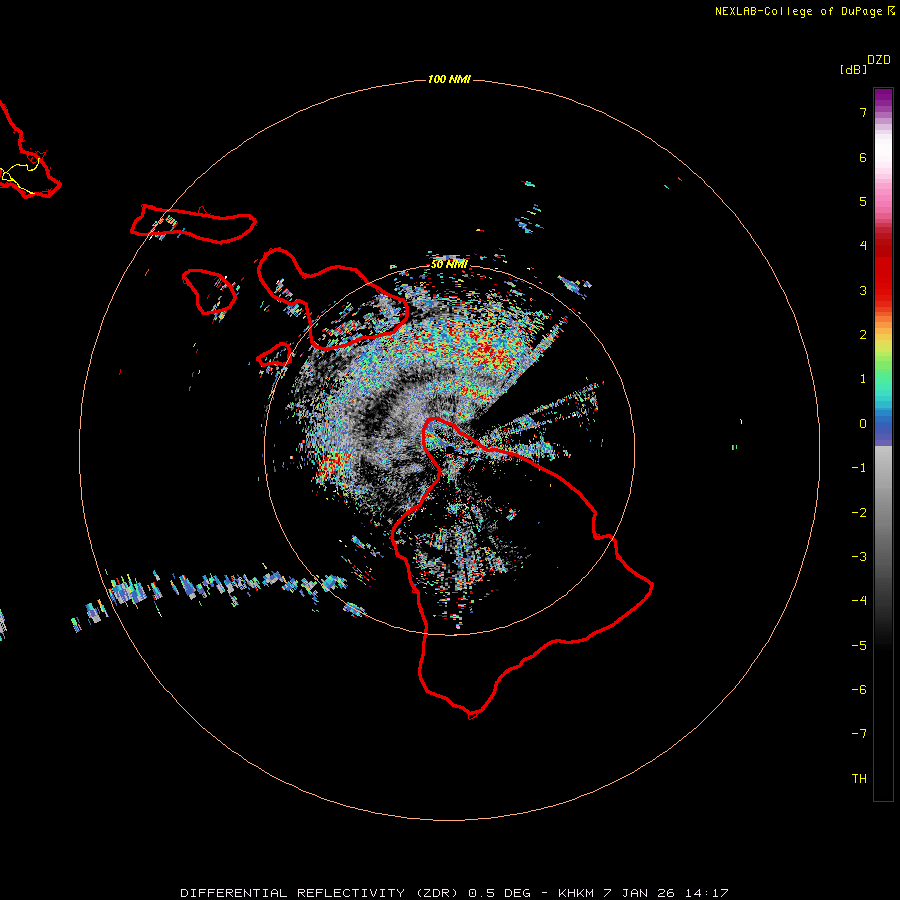
Task: Click the Differential Reflectivity (ZDR) caption title
Action: (321, 893)
